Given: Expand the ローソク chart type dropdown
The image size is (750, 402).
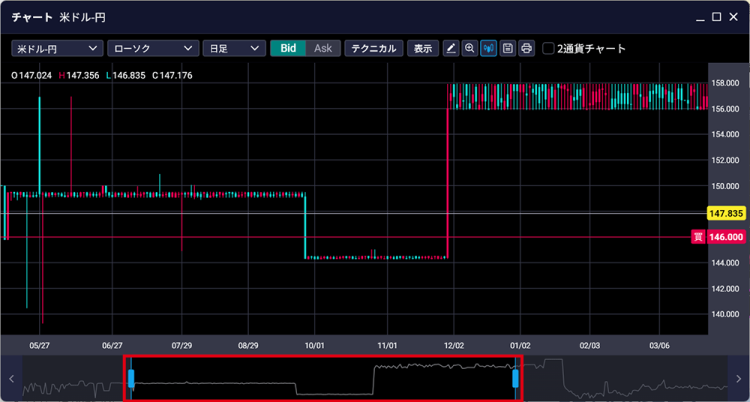Looking at the screenshot, I should [x=151, y=48].
